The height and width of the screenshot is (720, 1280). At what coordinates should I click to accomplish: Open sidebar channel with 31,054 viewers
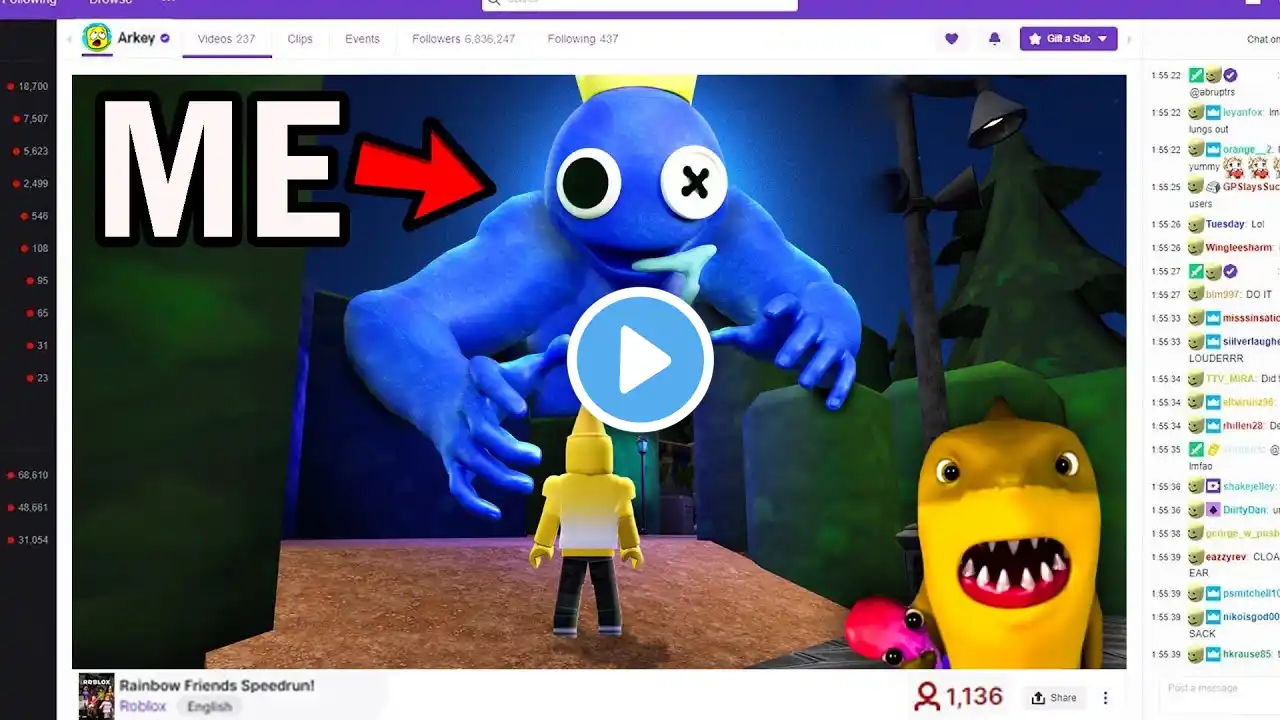click(x=28, y=540)
